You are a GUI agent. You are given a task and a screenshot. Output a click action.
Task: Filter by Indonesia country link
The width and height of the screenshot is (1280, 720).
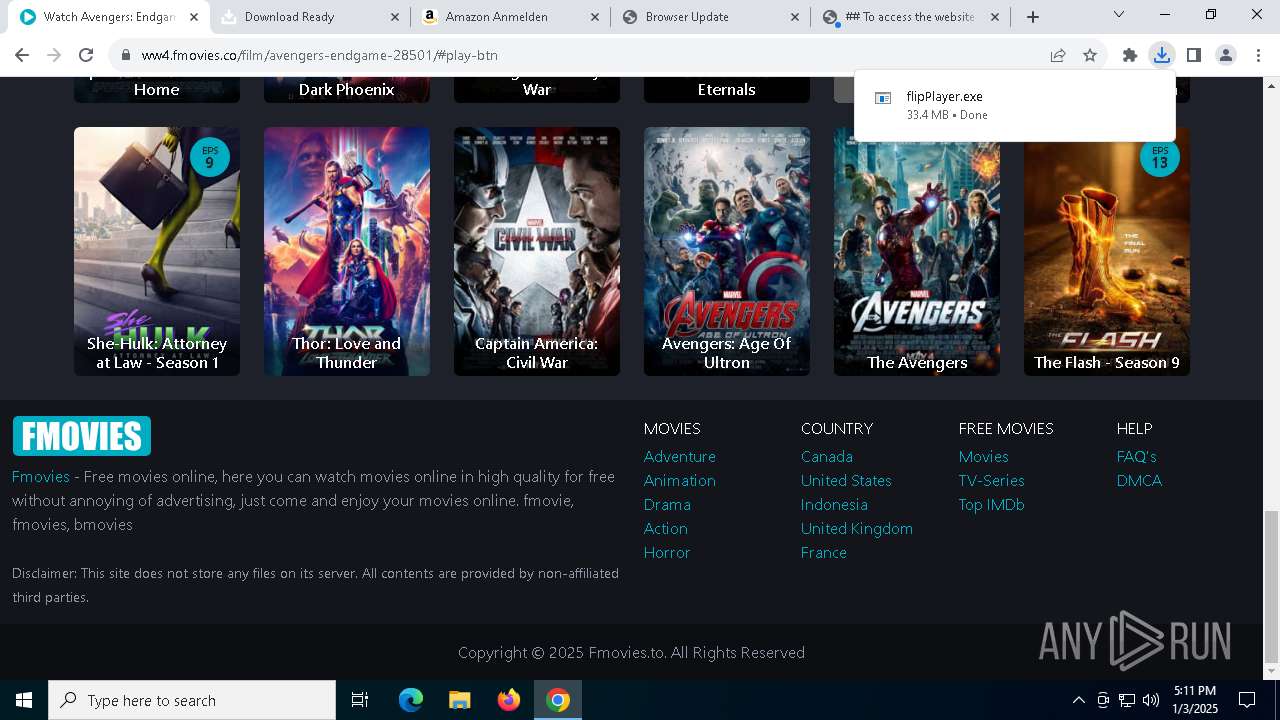point(834,504)
